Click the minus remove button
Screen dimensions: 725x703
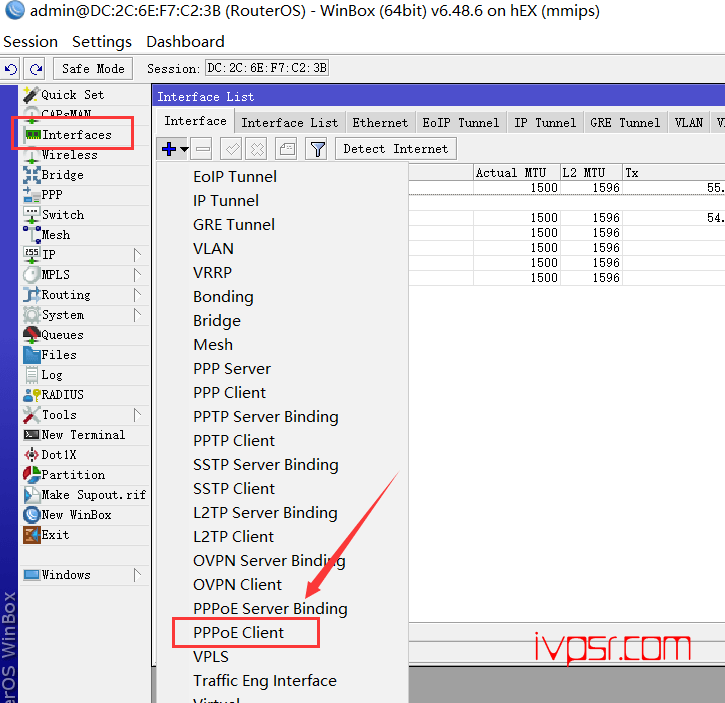coord(203,149)
